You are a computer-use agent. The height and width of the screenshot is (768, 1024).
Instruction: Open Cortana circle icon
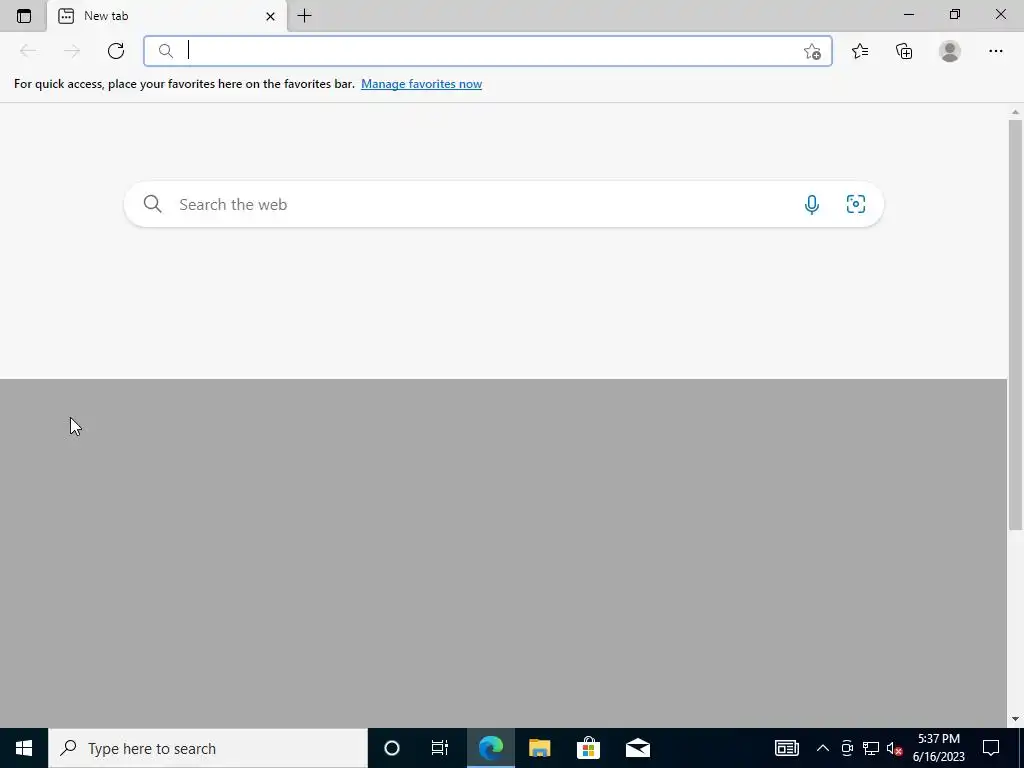tap(392, 748)
